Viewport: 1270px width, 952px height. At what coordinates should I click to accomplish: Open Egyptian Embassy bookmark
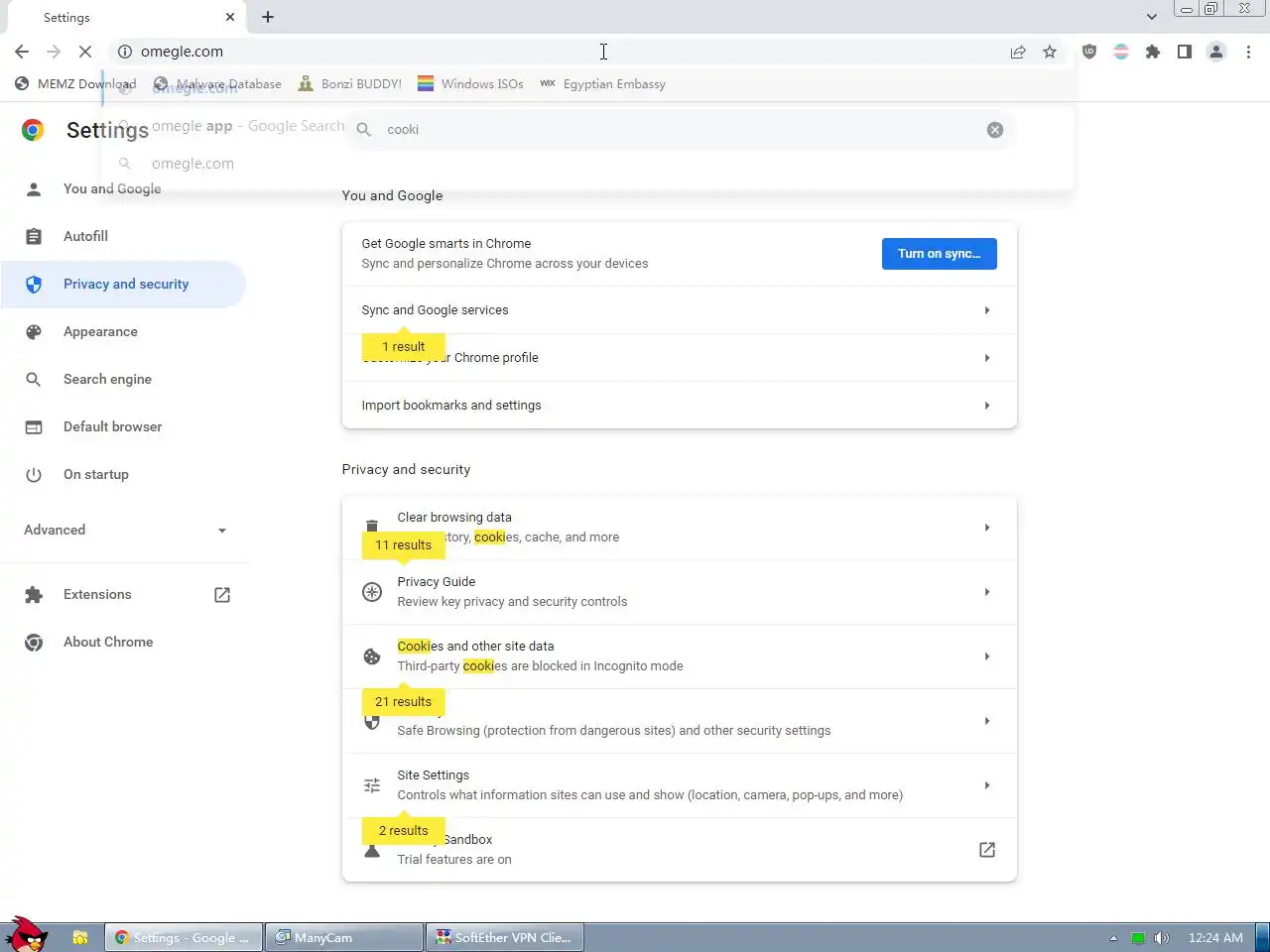click(602, 84)
